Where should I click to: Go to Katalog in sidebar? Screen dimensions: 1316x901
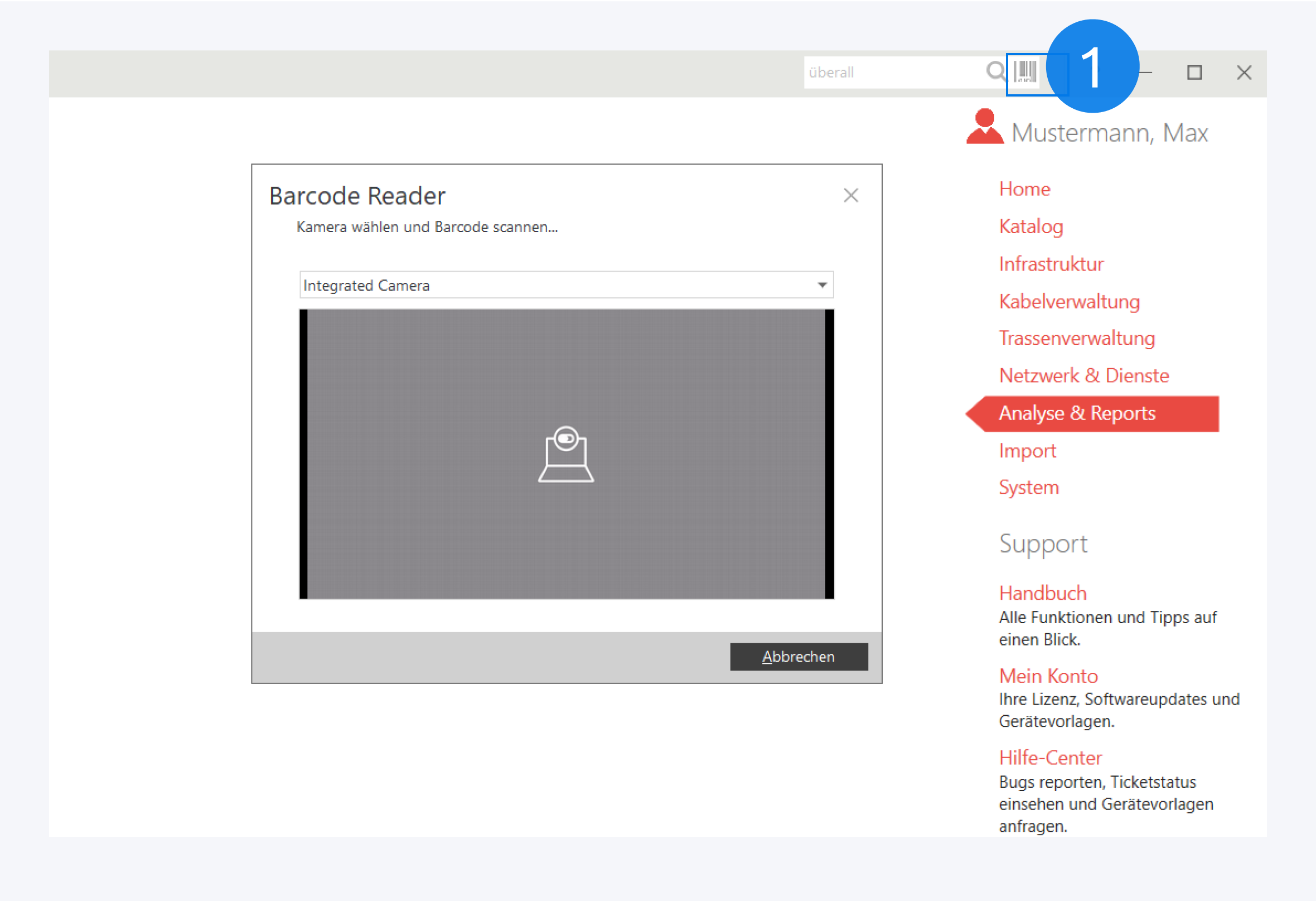point(1030,226)
